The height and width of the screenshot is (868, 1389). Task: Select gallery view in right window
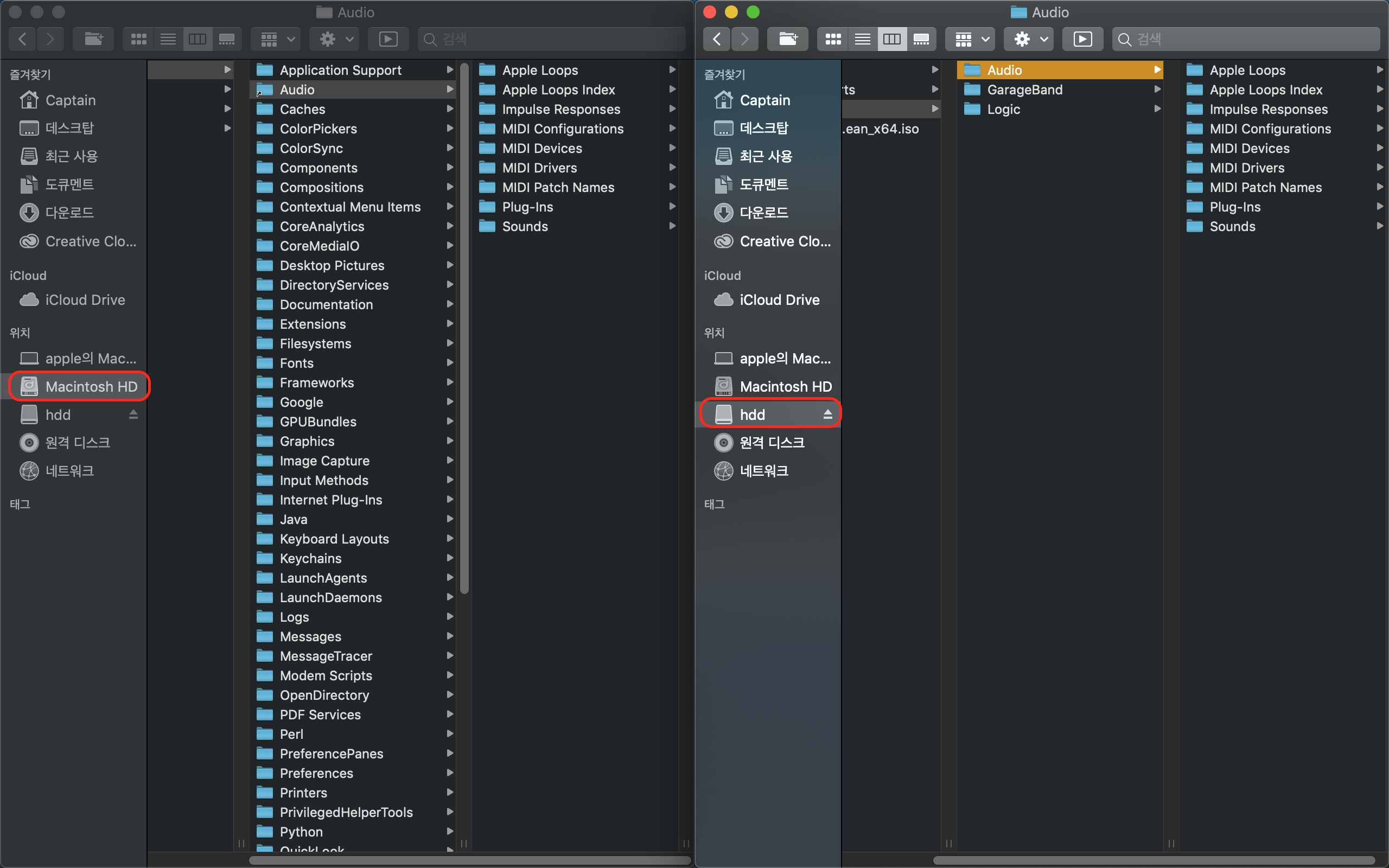[921, 39]
